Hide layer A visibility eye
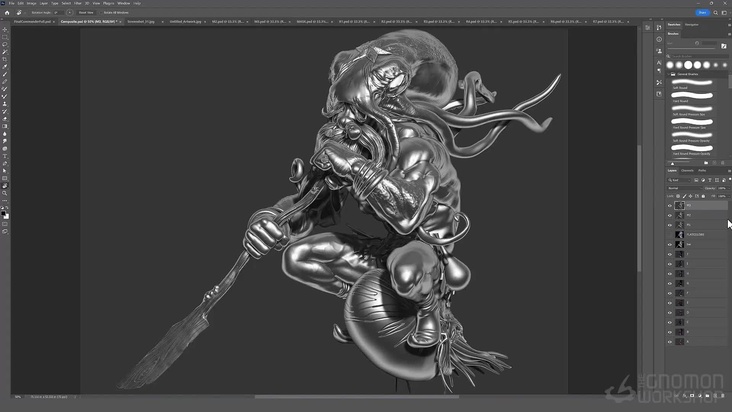This screenshot has width=732, height=412. [x=670, y=342]
